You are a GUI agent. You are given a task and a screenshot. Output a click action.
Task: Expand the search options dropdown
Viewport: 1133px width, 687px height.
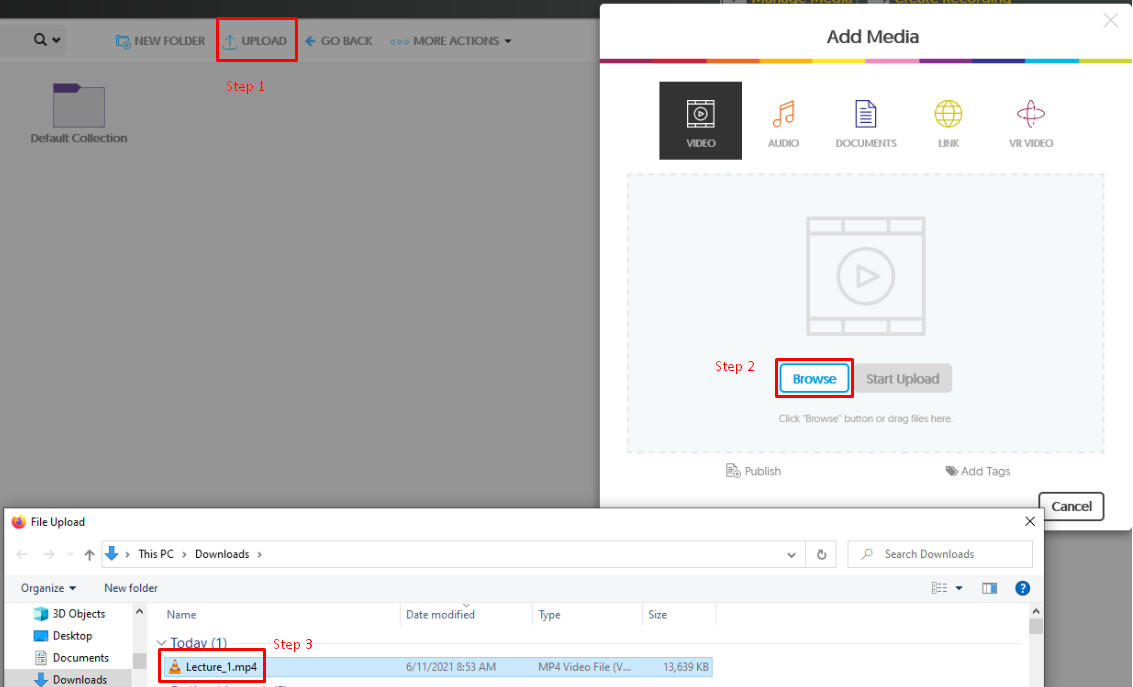[47, 41]
